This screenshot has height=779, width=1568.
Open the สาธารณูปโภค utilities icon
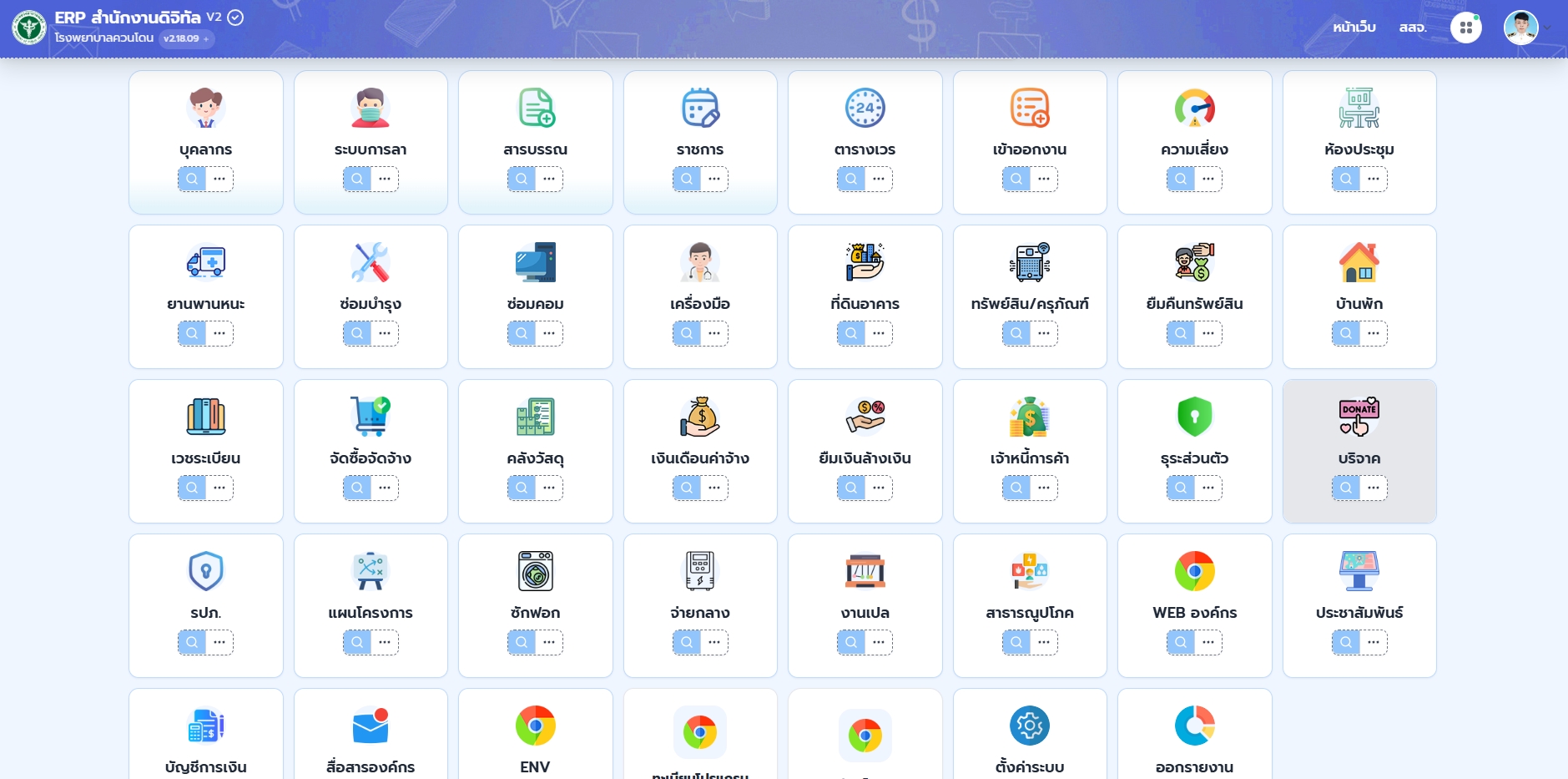click(x=1030, y=571)
